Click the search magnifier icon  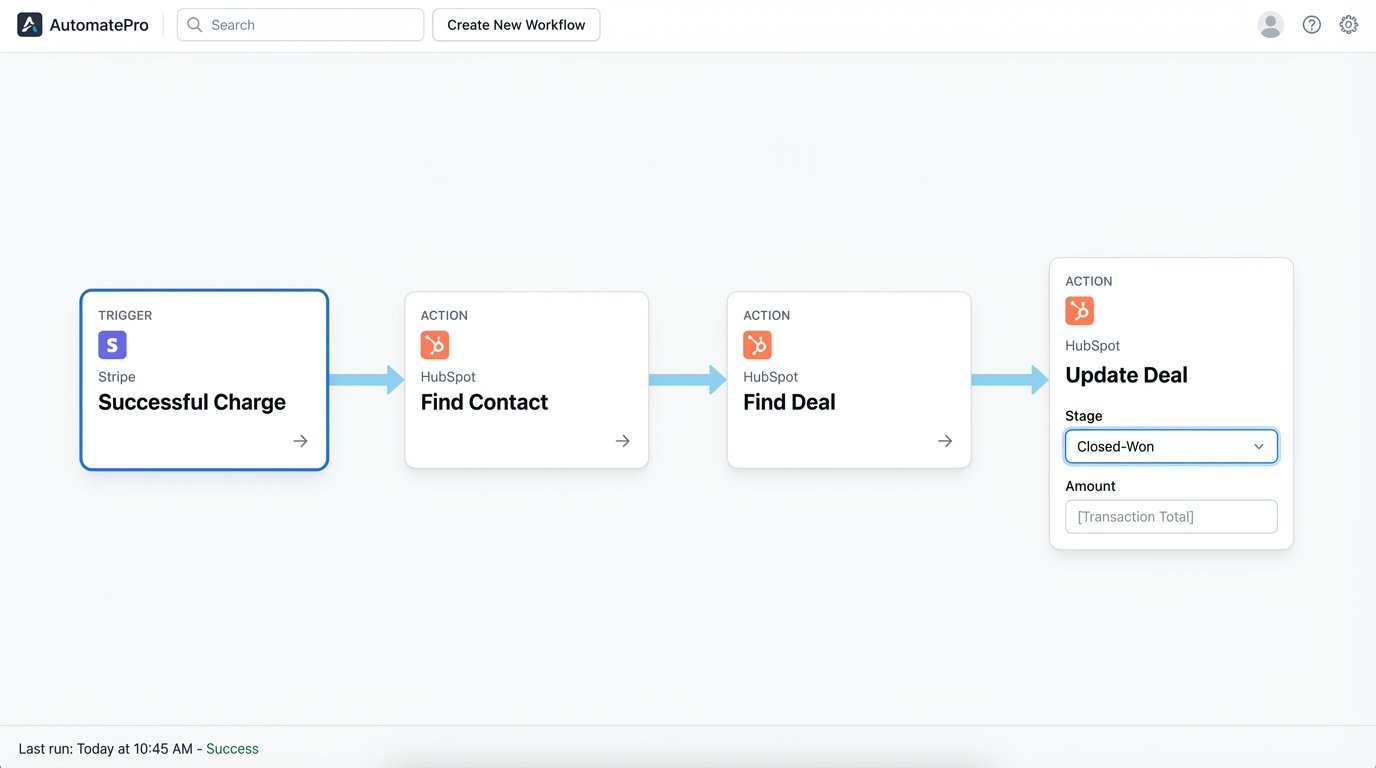pyautogui.click(x=194, y=24)
